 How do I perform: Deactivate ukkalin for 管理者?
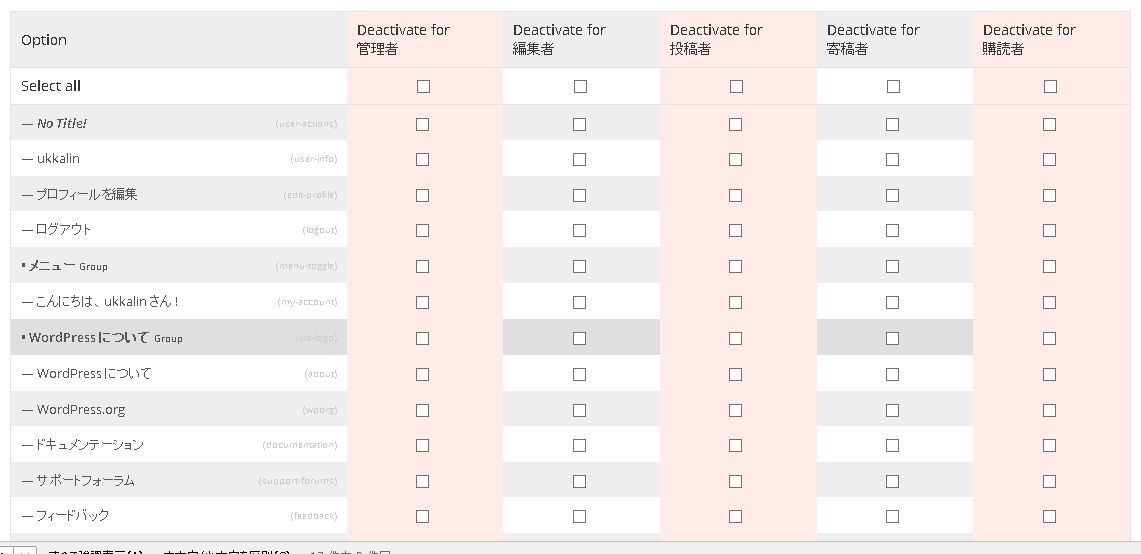click(x=422, y=160)
